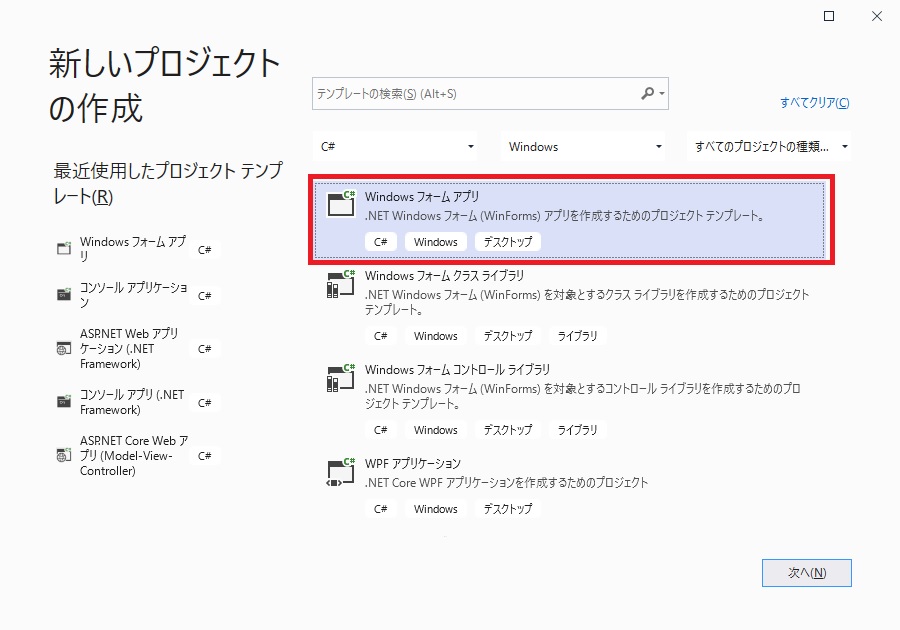
Task: Click the WPF アプリケーション template icon
Action: click(x=341, y=471)
